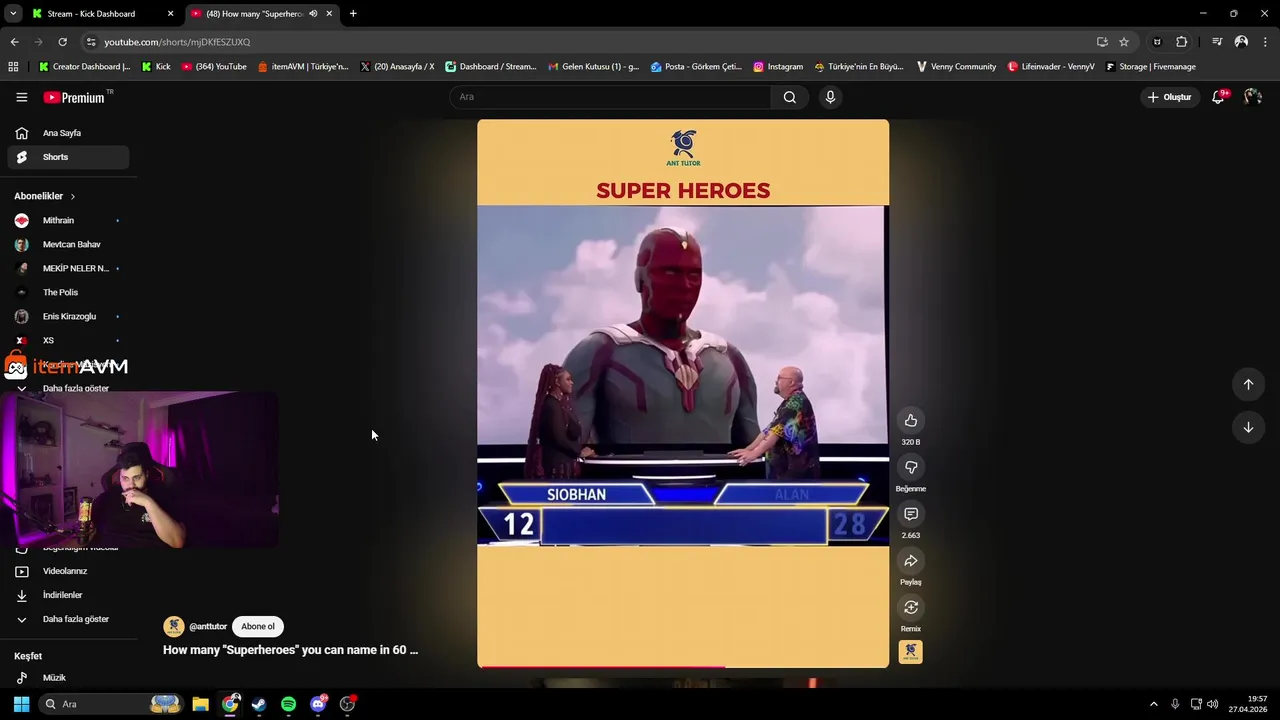Viewport: 1280px width, 720px height.
Task: Start voice search with microphone icon
Action: tap(830, 97)
